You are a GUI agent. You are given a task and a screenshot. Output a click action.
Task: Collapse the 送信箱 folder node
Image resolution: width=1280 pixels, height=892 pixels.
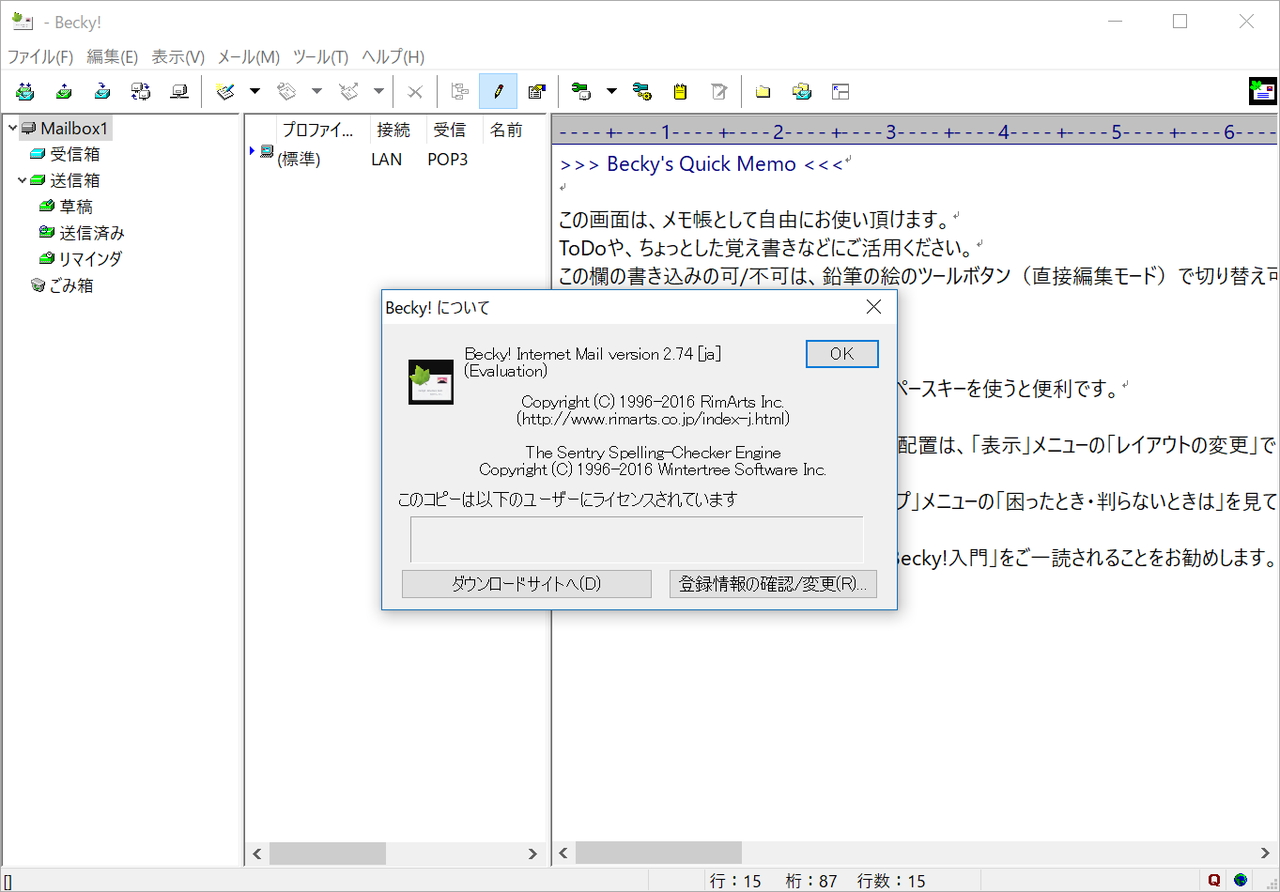[x=22, y=180]
